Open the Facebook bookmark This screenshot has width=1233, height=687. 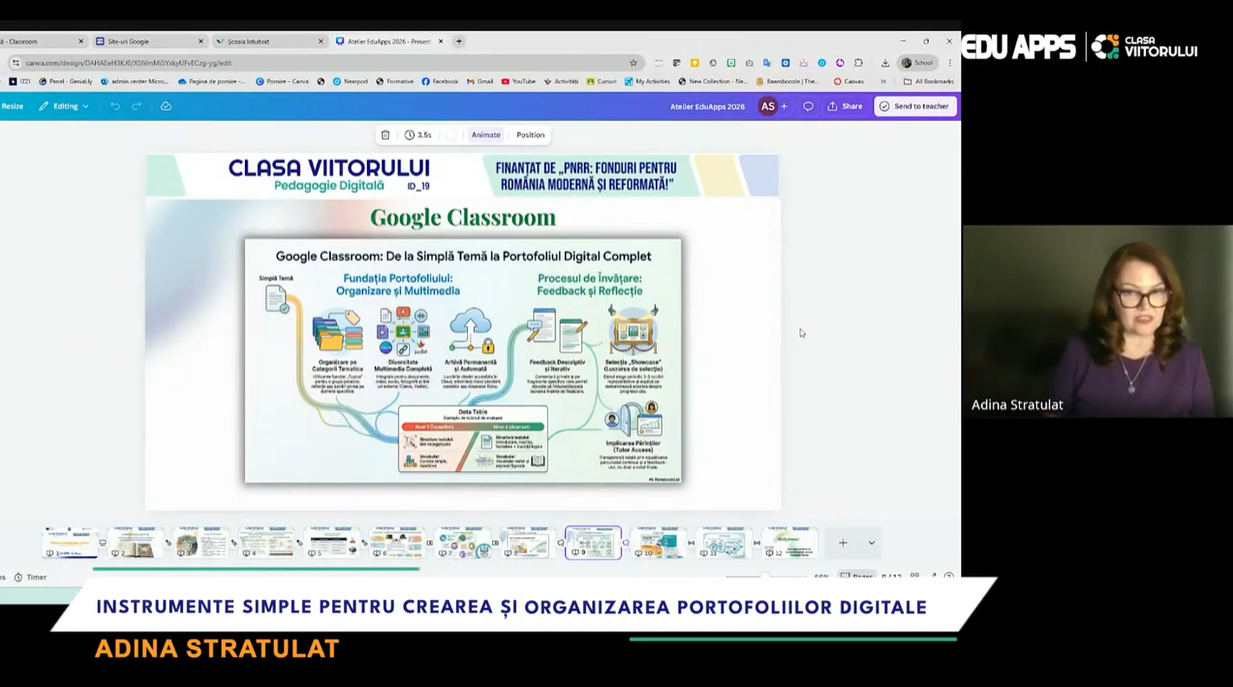click(x=440, y=82)
